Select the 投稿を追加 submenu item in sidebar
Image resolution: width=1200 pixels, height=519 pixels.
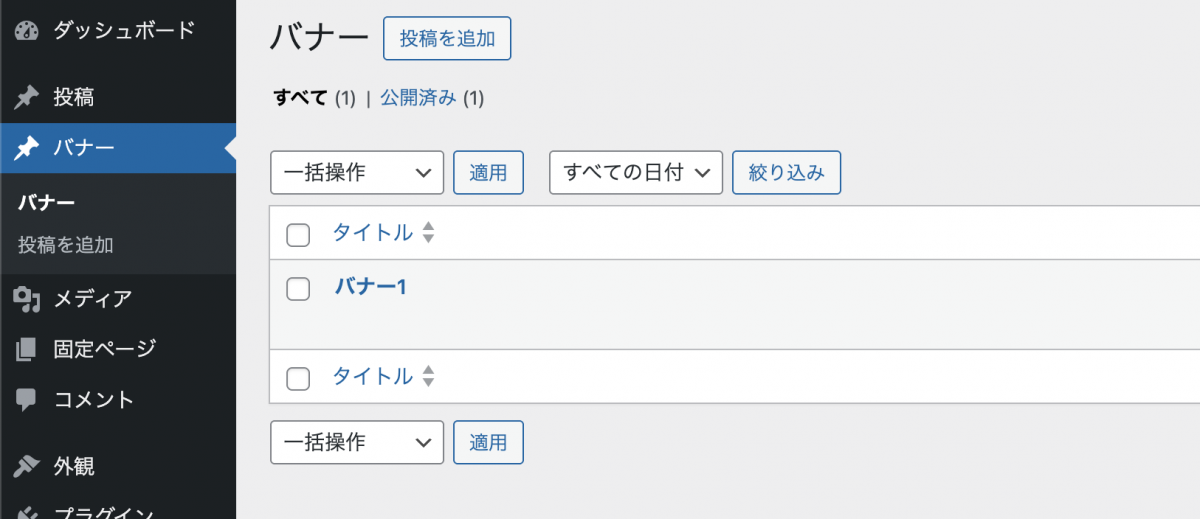click(66, 245)
